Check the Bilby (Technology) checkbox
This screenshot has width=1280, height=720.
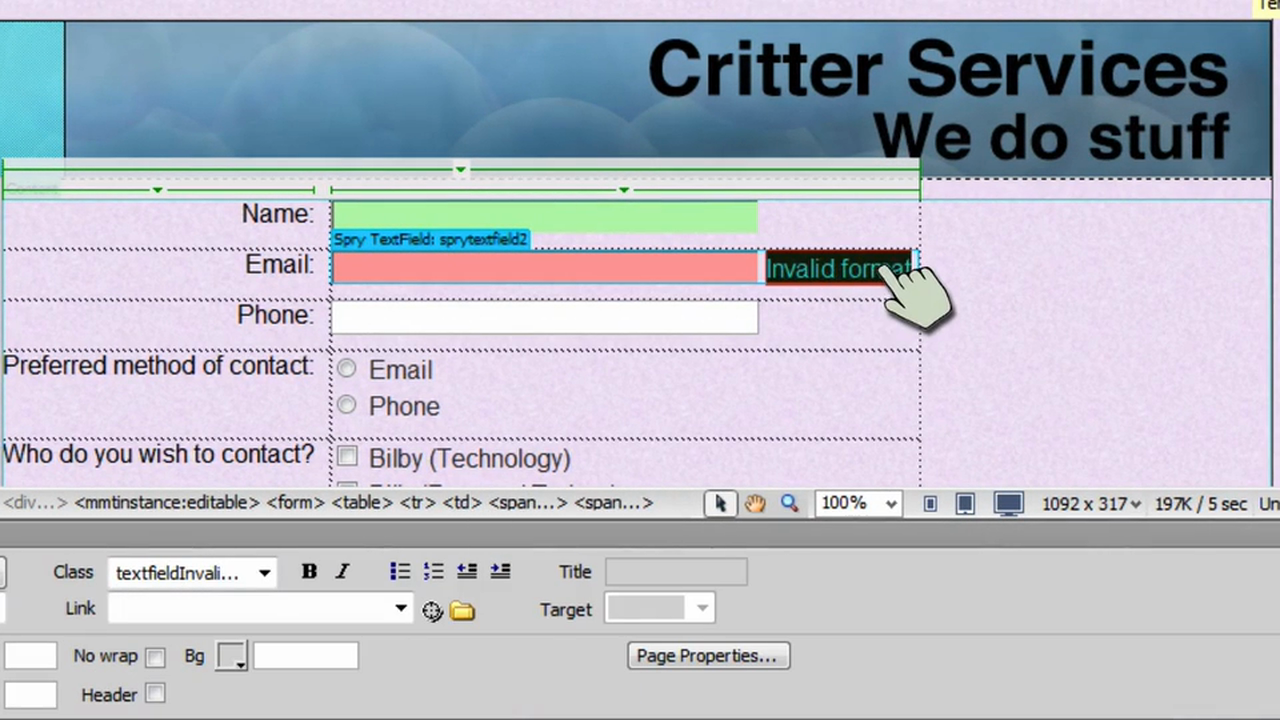coord(347,457)
